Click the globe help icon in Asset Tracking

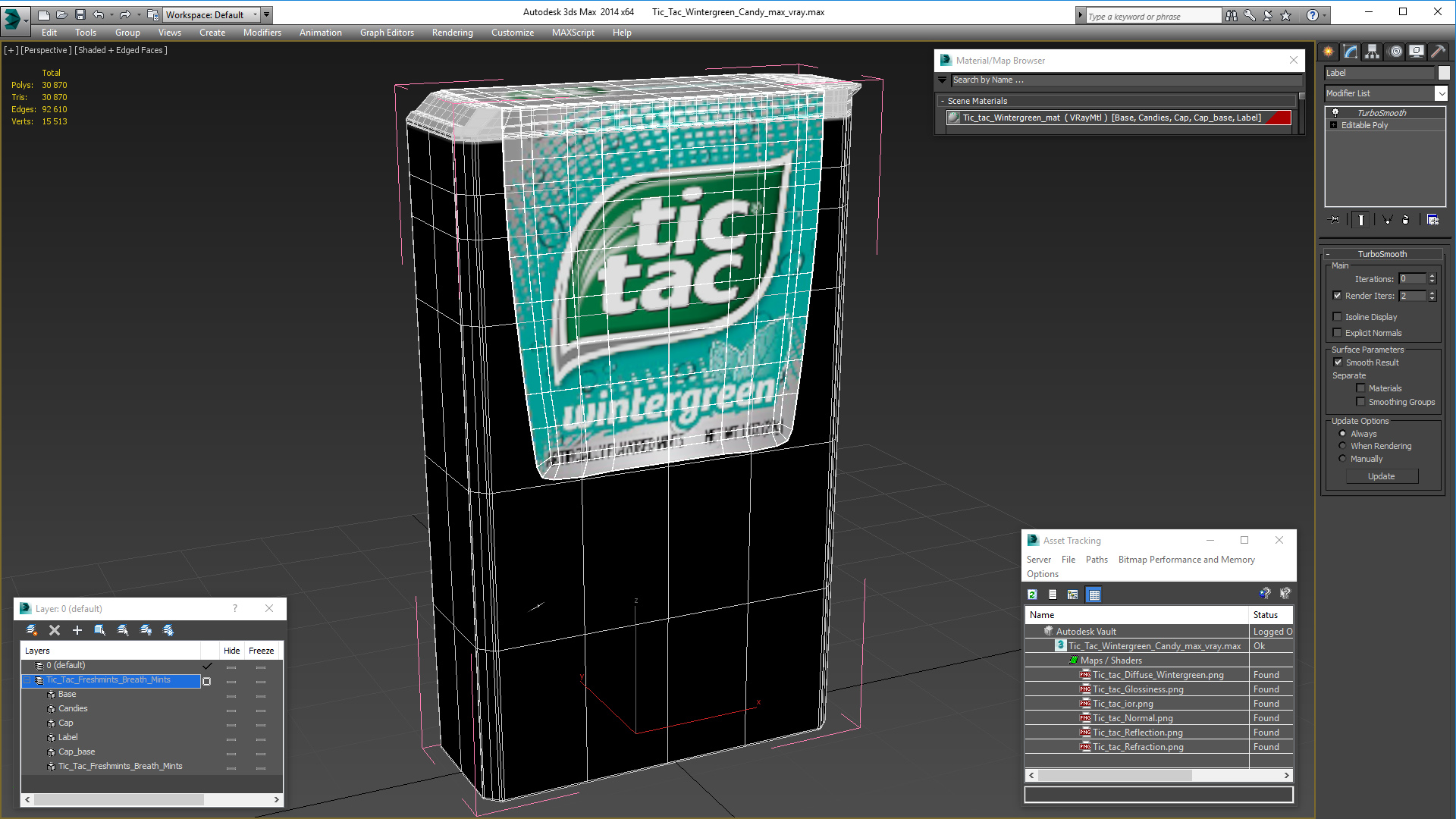pyautogui.click(x=1264, y=594)
